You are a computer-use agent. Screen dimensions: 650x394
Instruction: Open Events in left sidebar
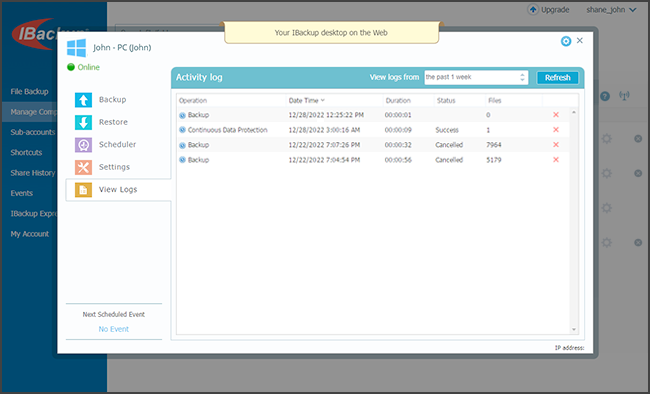click(22, 193)
